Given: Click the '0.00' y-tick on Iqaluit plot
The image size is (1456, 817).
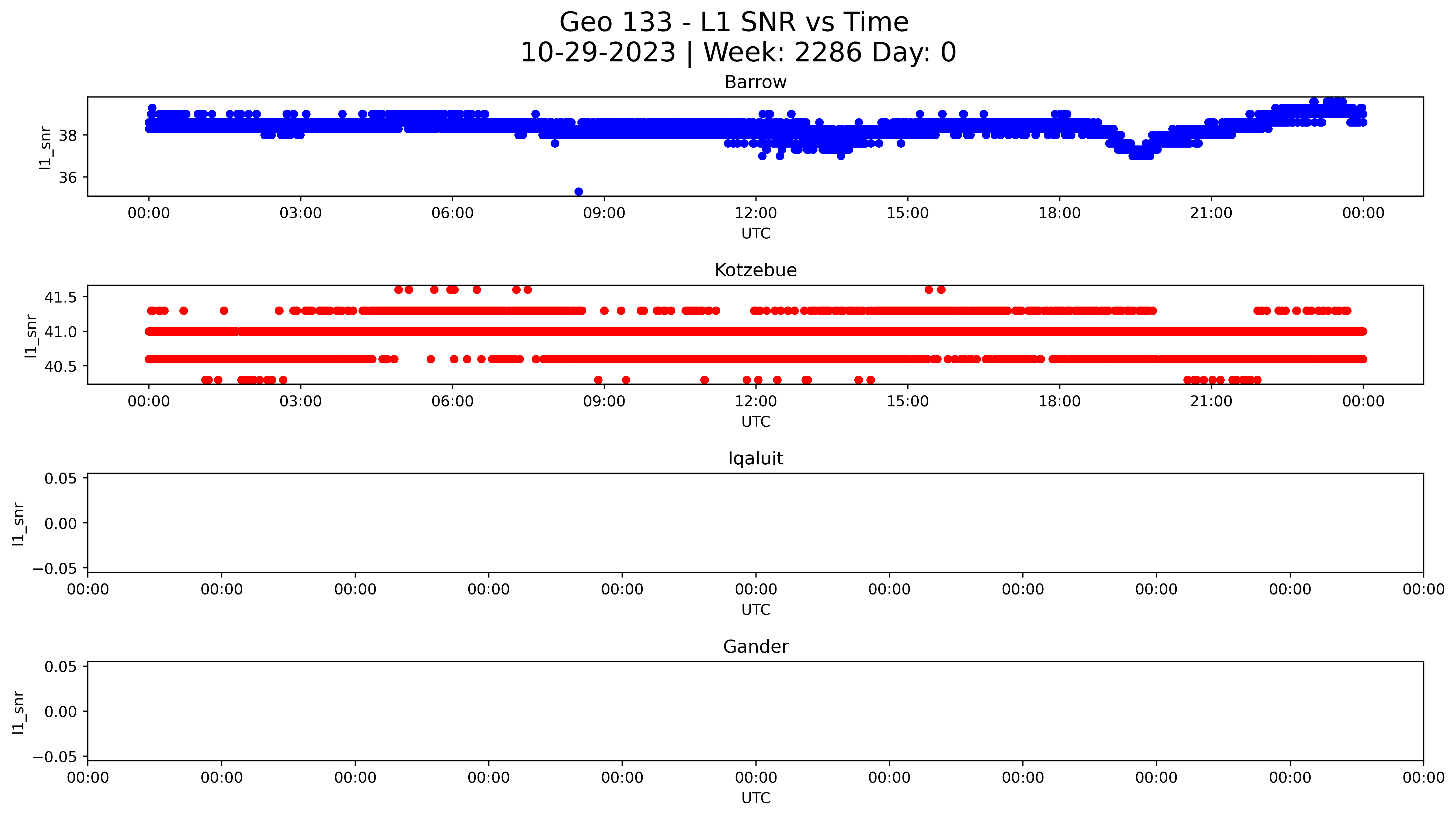Looking at the screenshot, I should coord(61,524).
